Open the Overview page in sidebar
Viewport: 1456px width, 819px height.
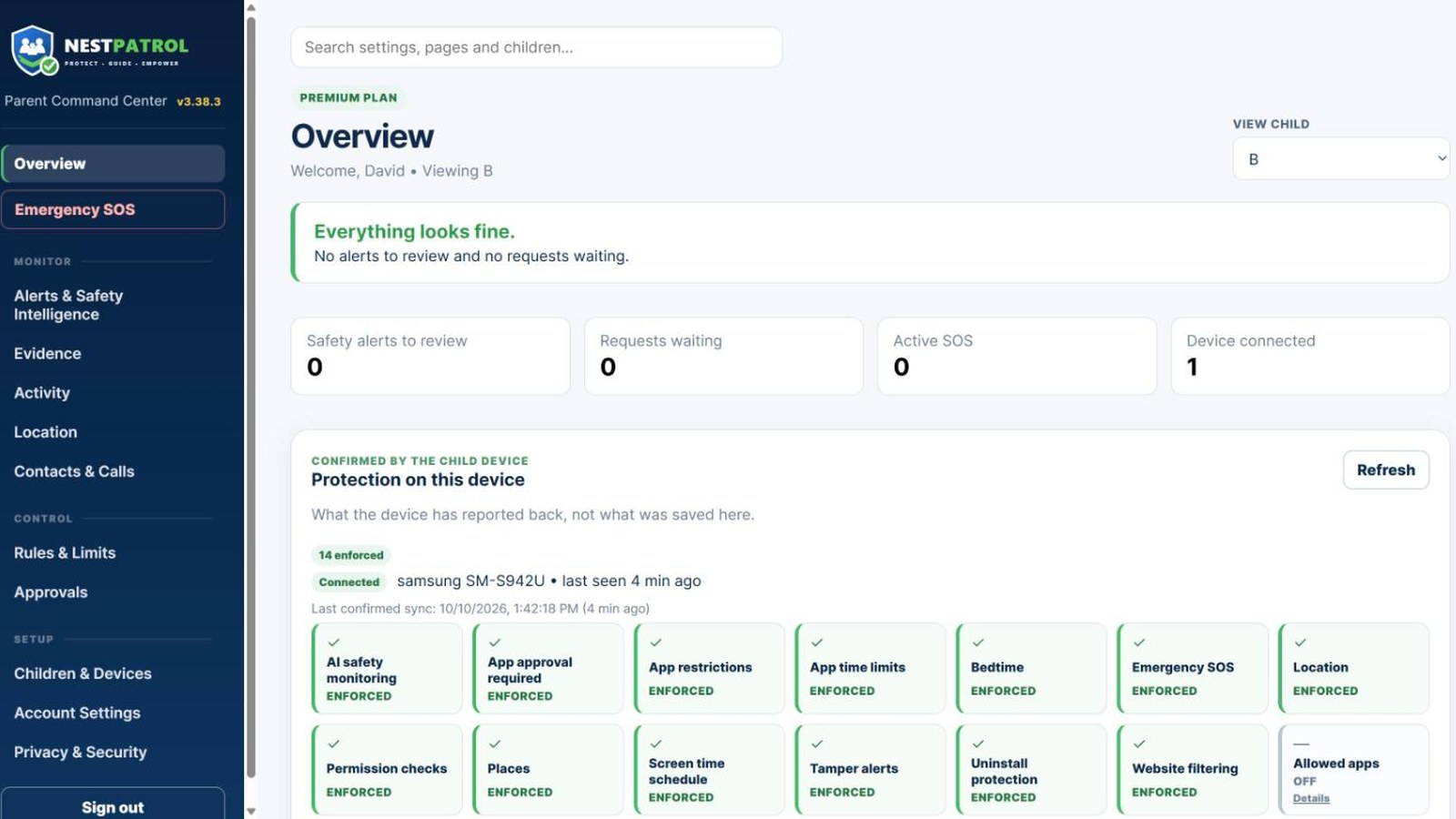[x=113, y=164]
